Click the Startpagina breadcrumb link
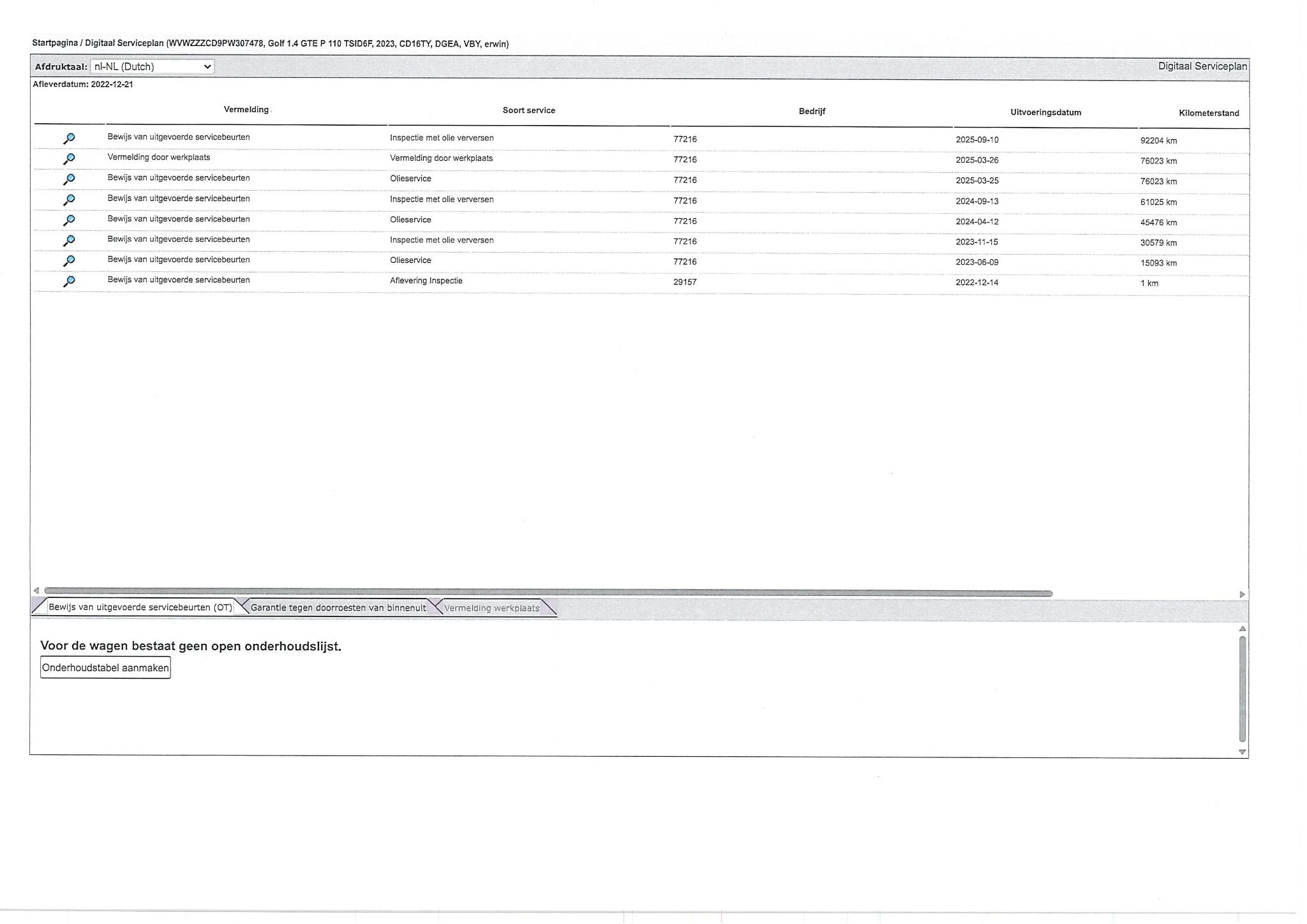 (55, 43)
